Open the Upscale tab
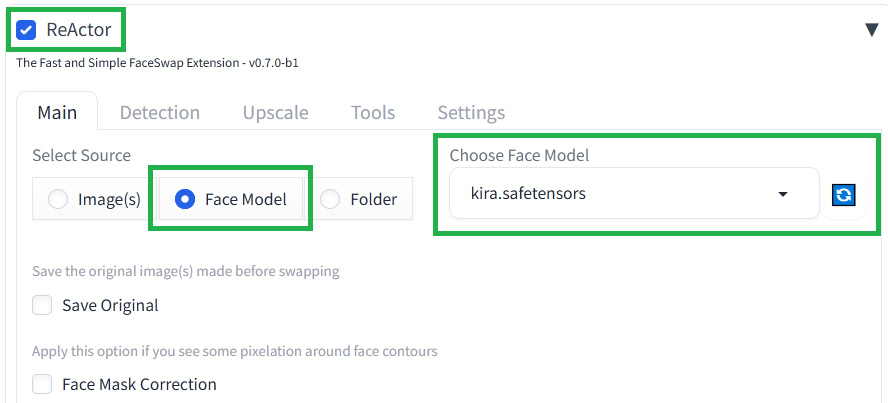 click(275, 112)
